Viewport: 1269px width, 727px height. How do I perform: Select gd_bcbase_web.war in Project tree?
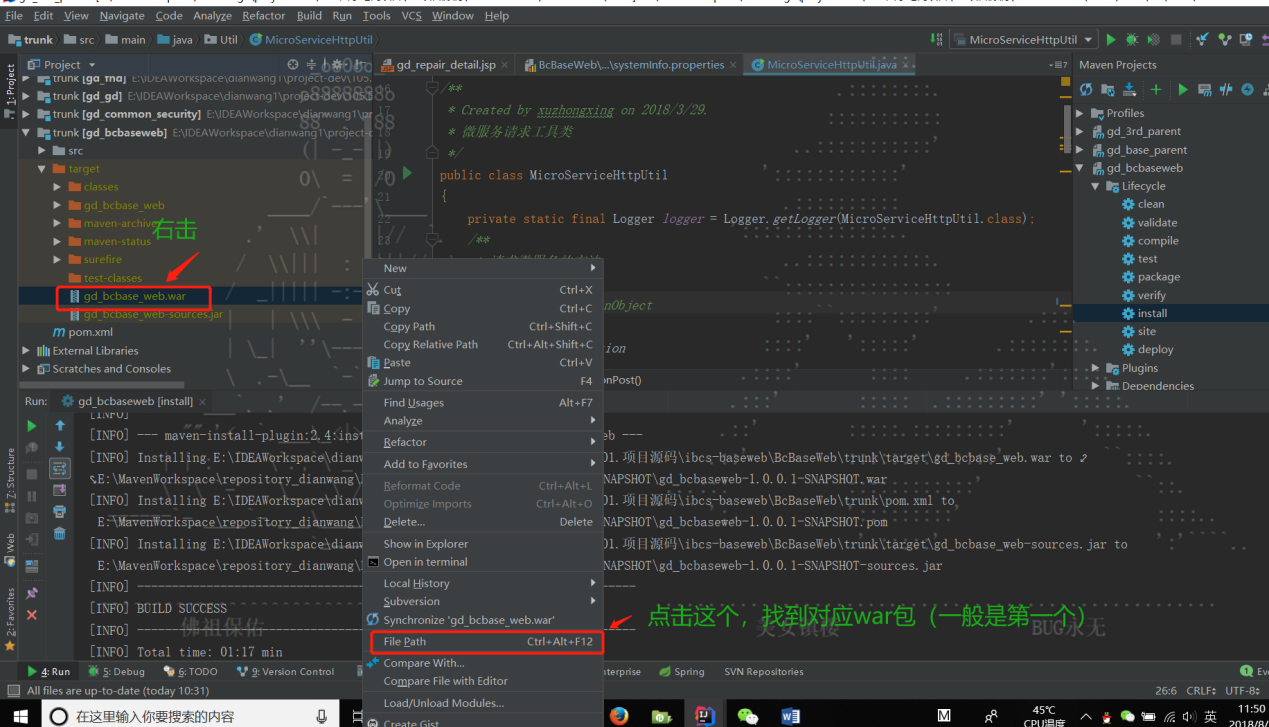pyautogui.click(x=133, y=296)
